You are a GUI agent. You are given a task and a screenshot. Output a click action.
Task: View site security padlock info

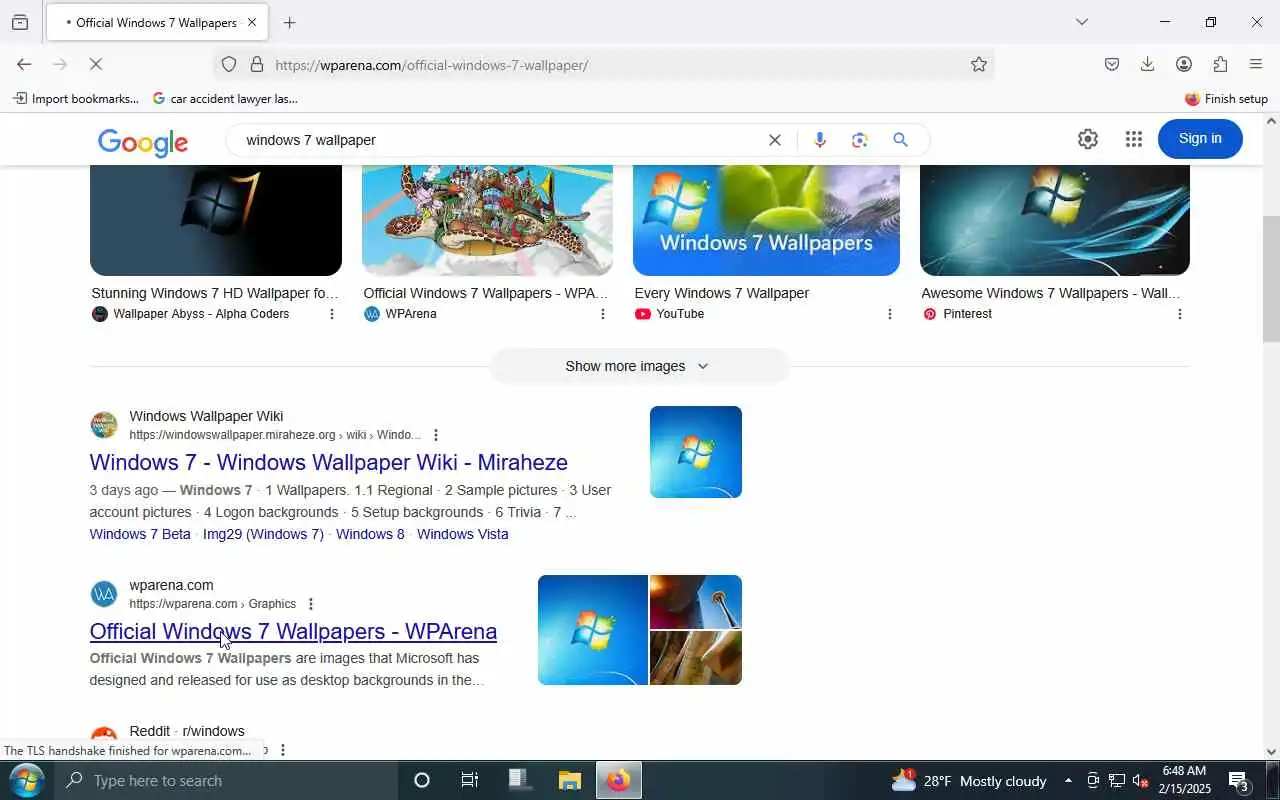tap(257, 65)
